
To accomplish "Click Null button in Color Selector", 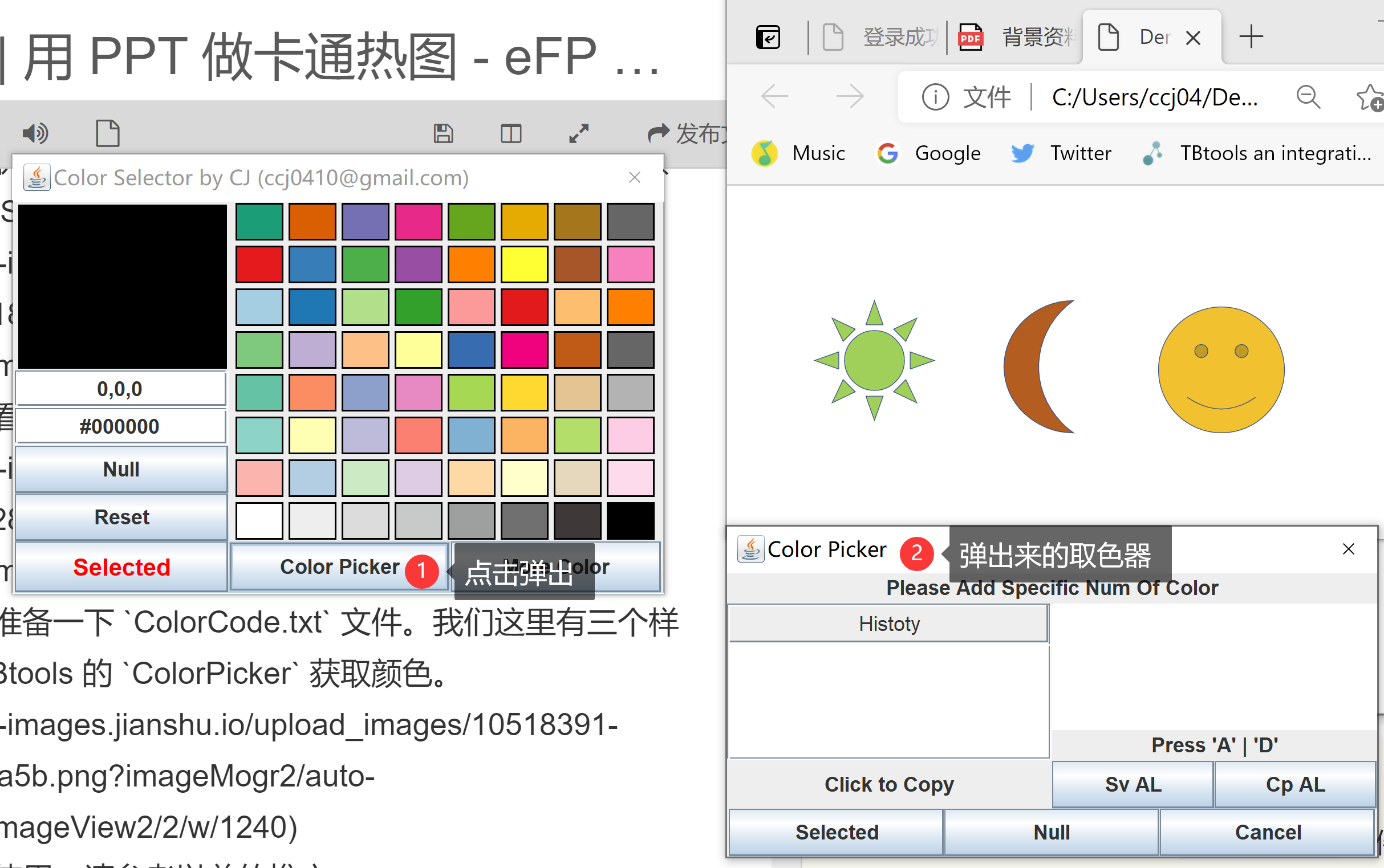I will point(121,469).
